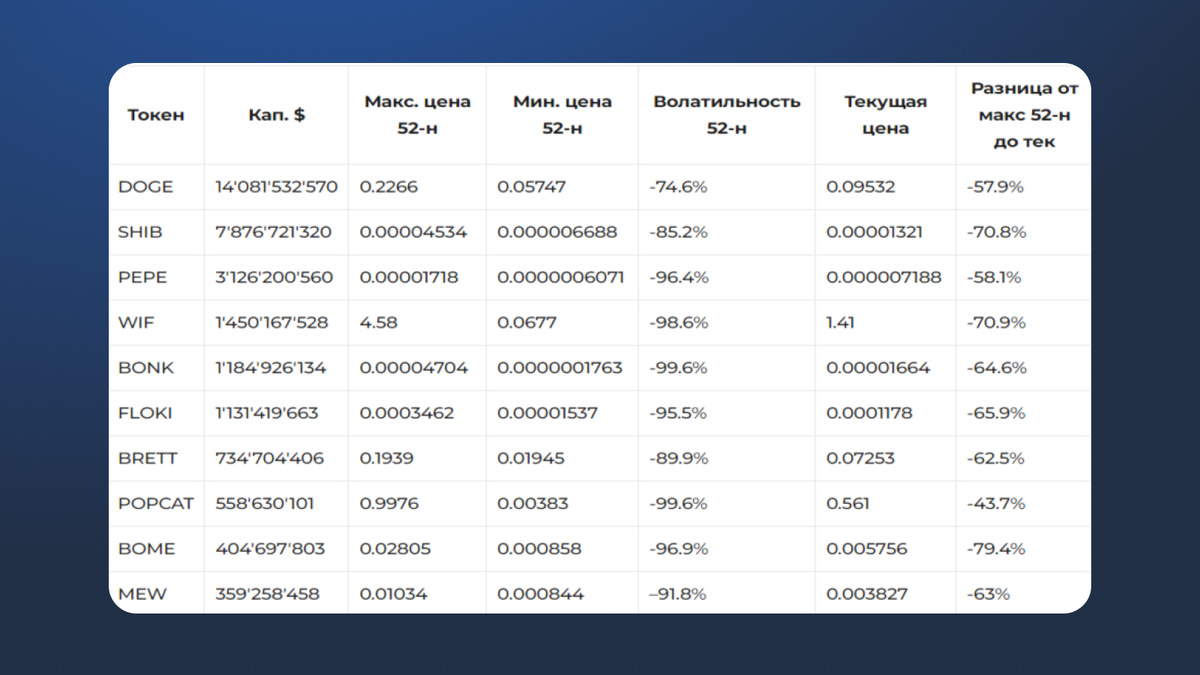This screenshot has width=1200, height=675.
Task: Click DOGE volatility -74.6%
Action: point(677,187)
